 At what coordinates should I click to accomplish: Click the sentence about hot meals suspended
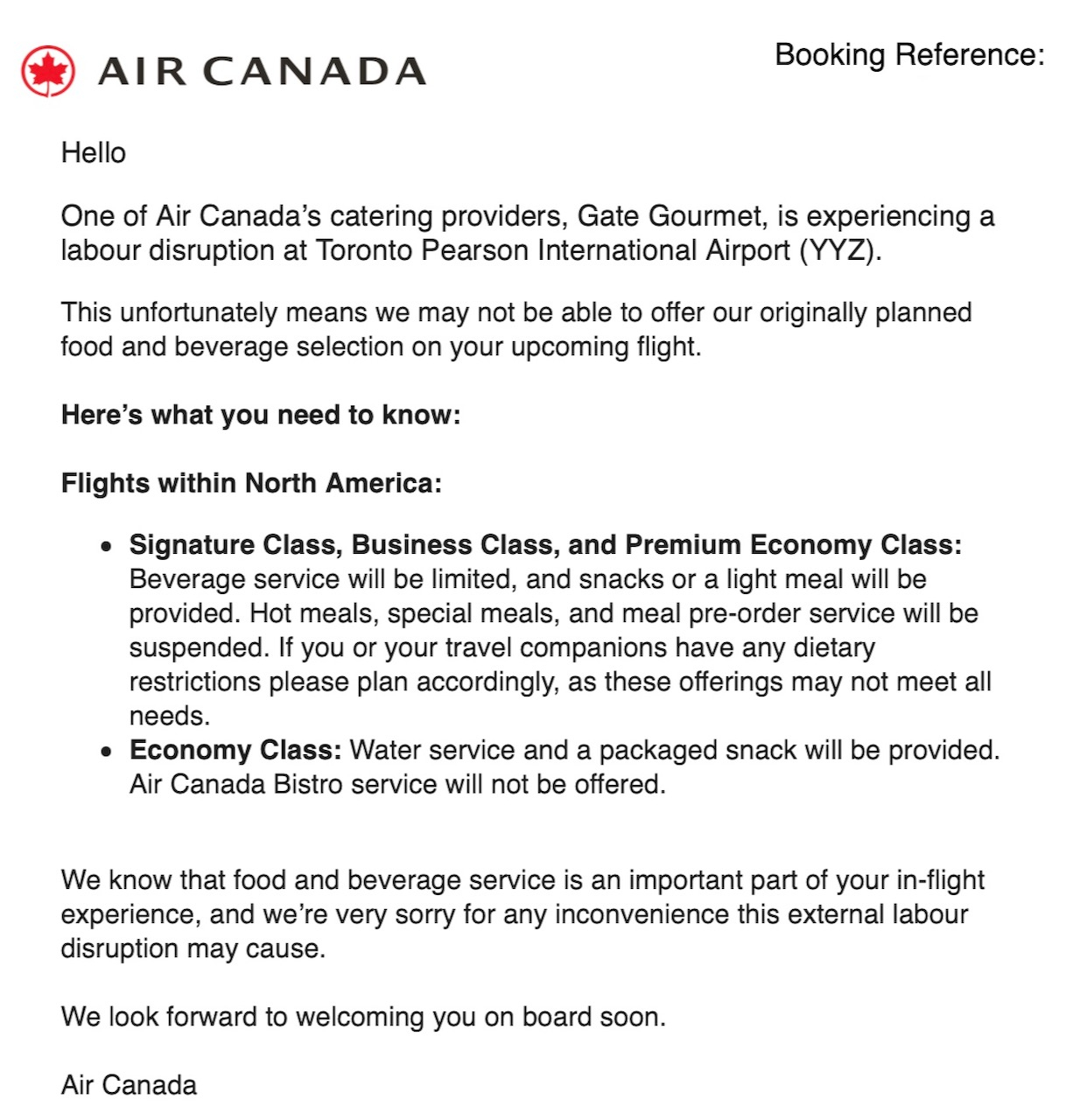pyautogui.click(x=613, y=613)
